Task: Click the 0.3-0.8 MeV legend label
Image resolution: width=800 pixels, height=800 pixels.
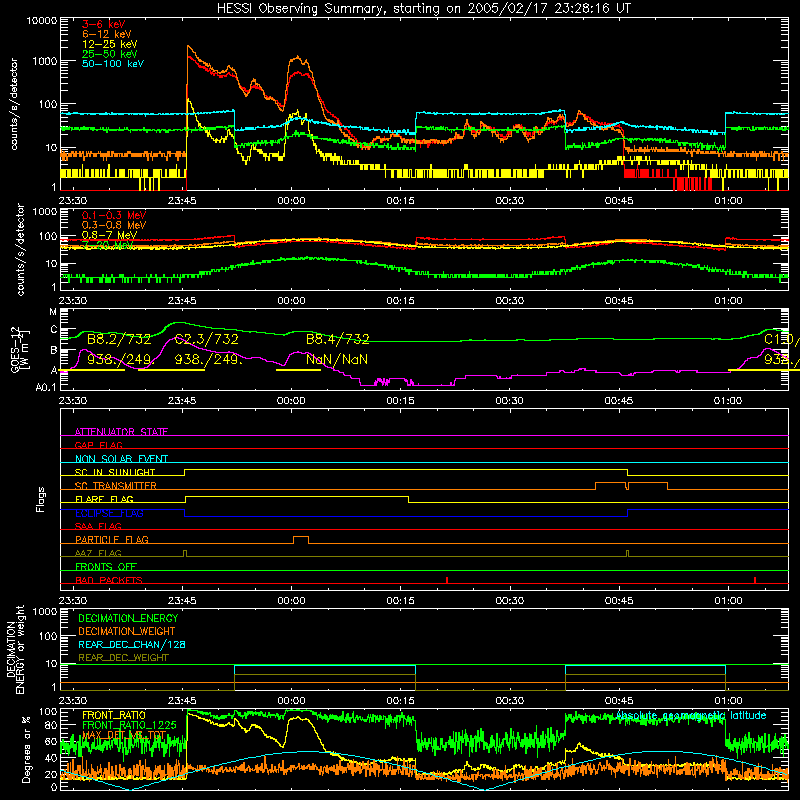Action: [114, 225]
